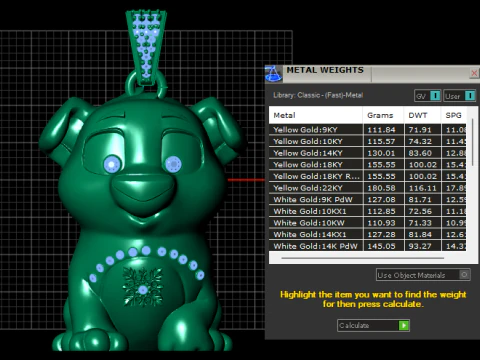The image size is (480, 360).
Task: Click the vertical scrollbar of metal list
Action: (472, 142)
